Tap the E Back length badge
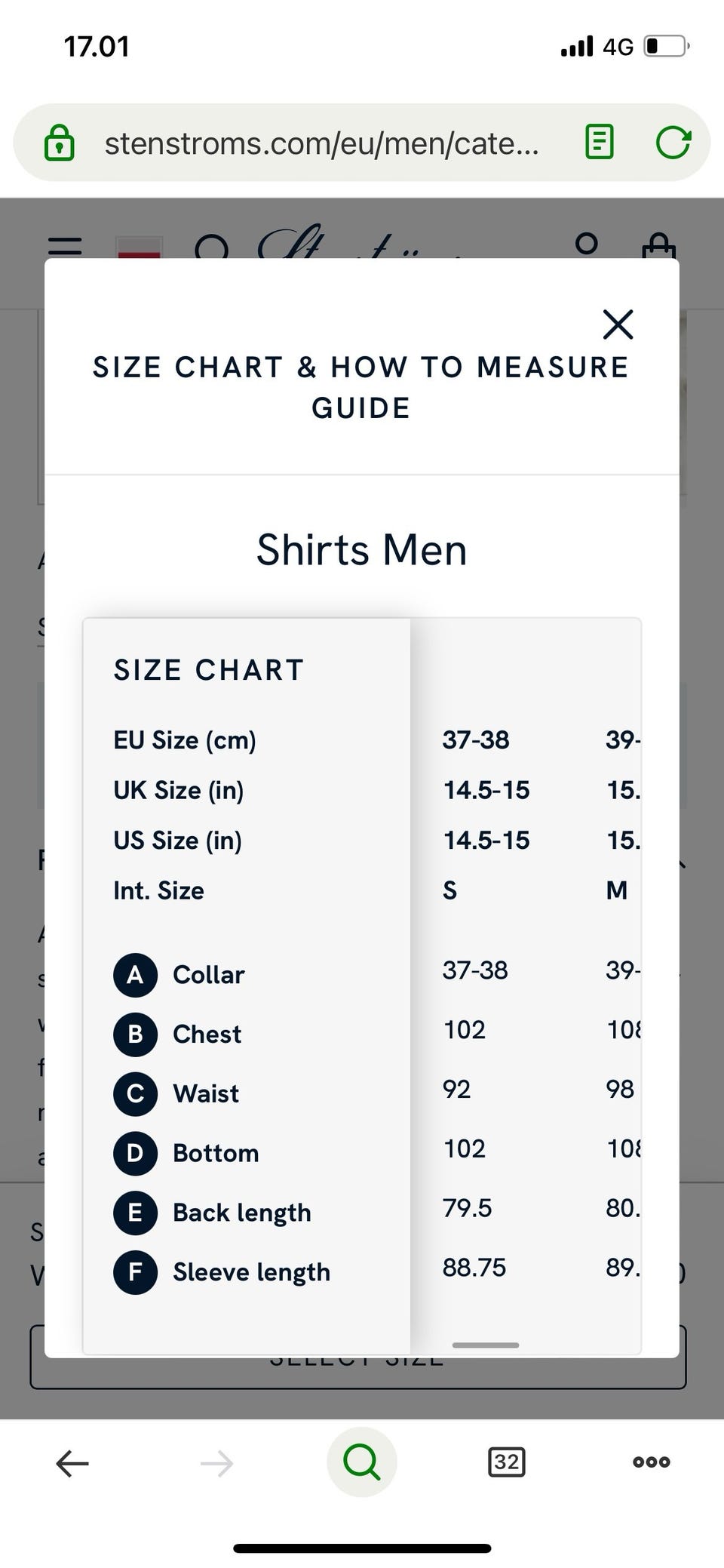Viewport: 724px width, 1568px height. pyautogui.click(x=136, y=1213)
